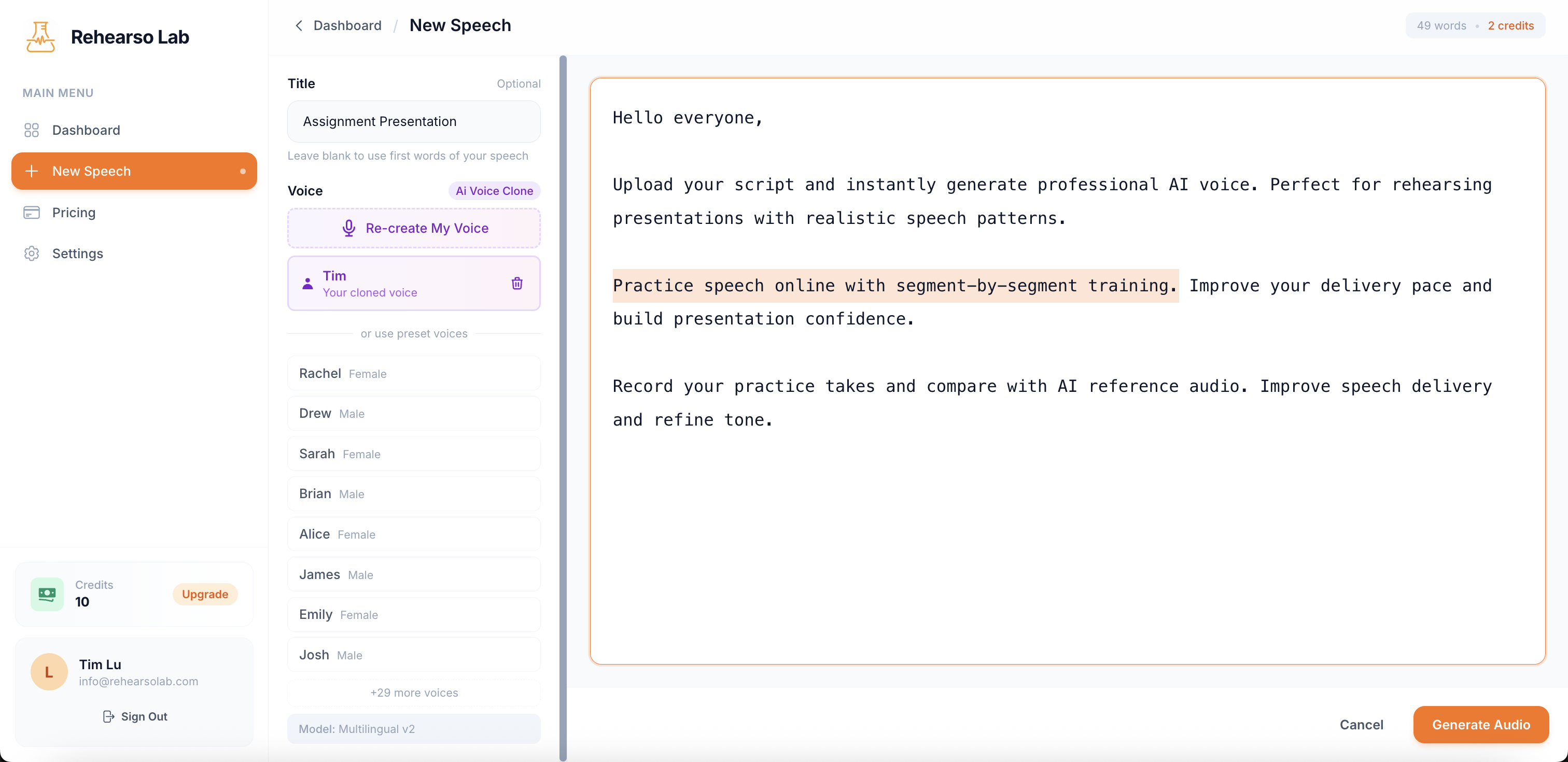Open Pricing via the card icon
Viewport: 1568px width, 762px height.
click(32, 213)
